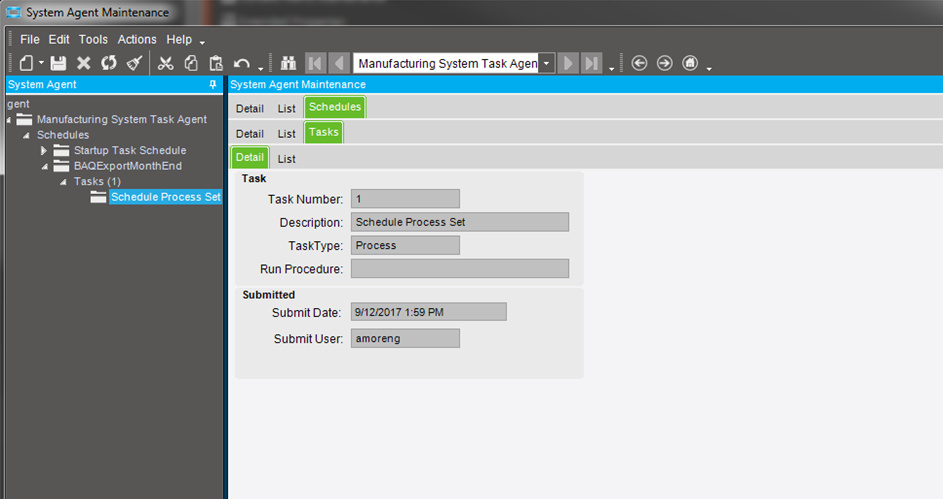This screenshot has width=943, height=499.
Task: Go to the first record
Action: [315, 63]
